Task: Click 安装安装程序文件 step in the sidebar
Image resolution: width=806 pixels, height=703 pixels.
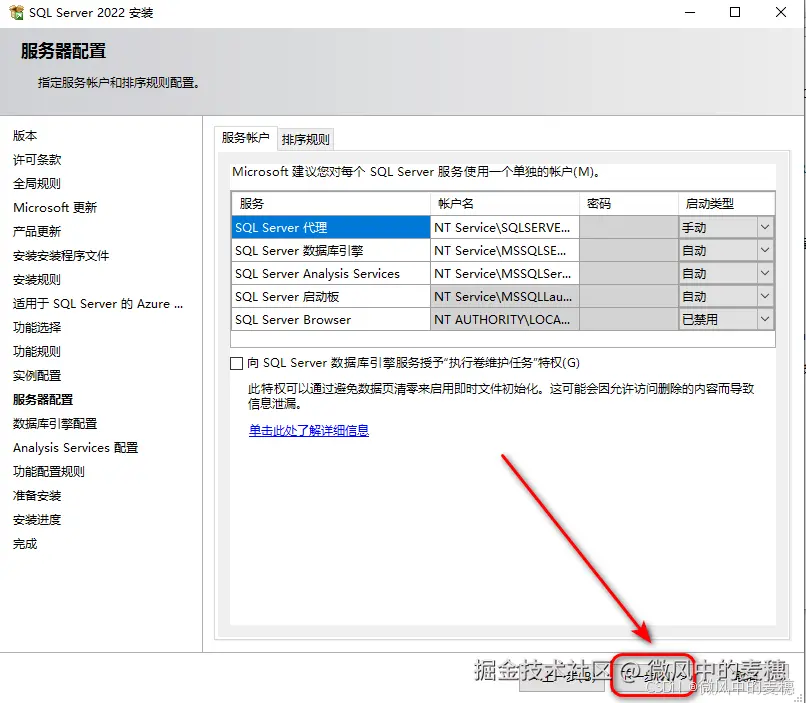Action: [x=61, y=255]
